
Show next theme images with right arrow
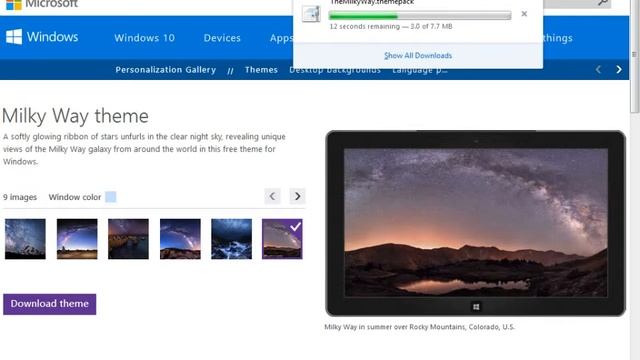pyautogui.click(x=298, y=196)
